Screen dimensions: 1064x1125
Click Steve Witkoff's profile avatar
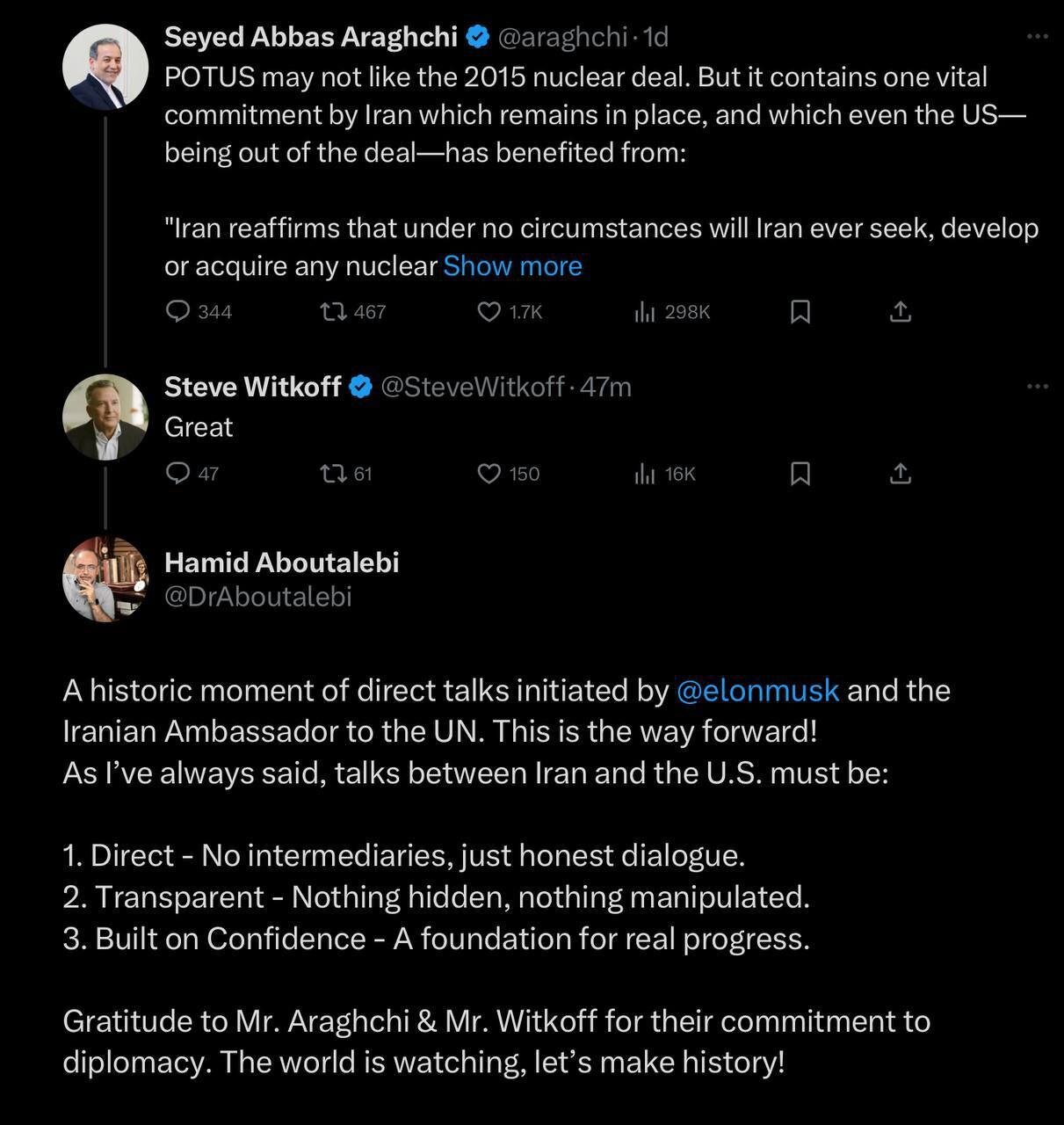105,417
